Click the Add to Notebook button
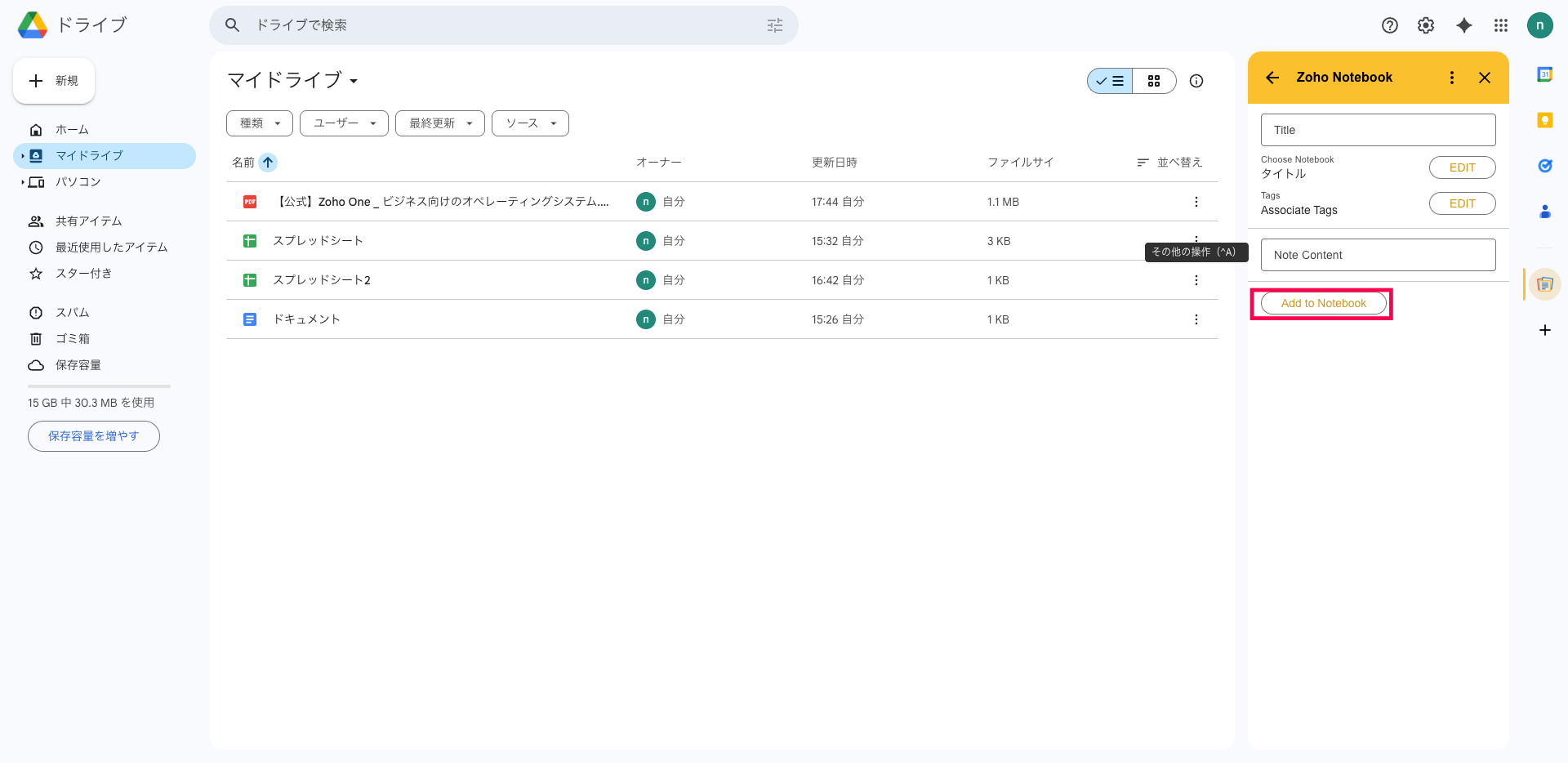This screenshot has width=1568, height=763. click(1323, 303)
